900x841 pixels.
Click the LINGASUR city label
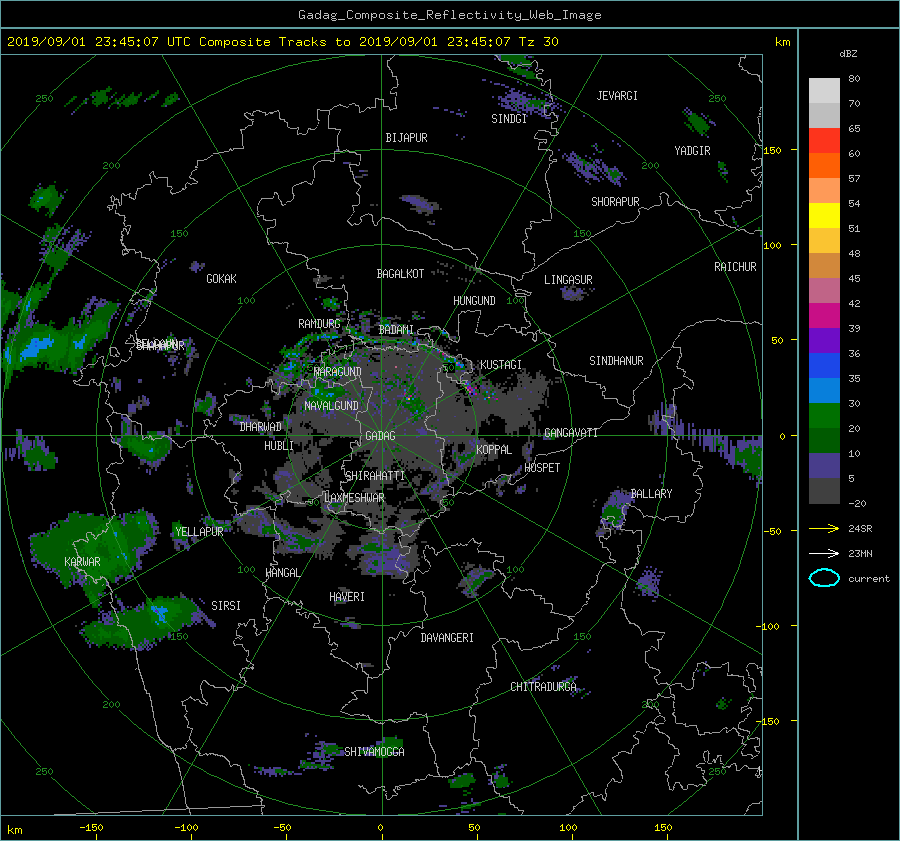pos(568,280)
